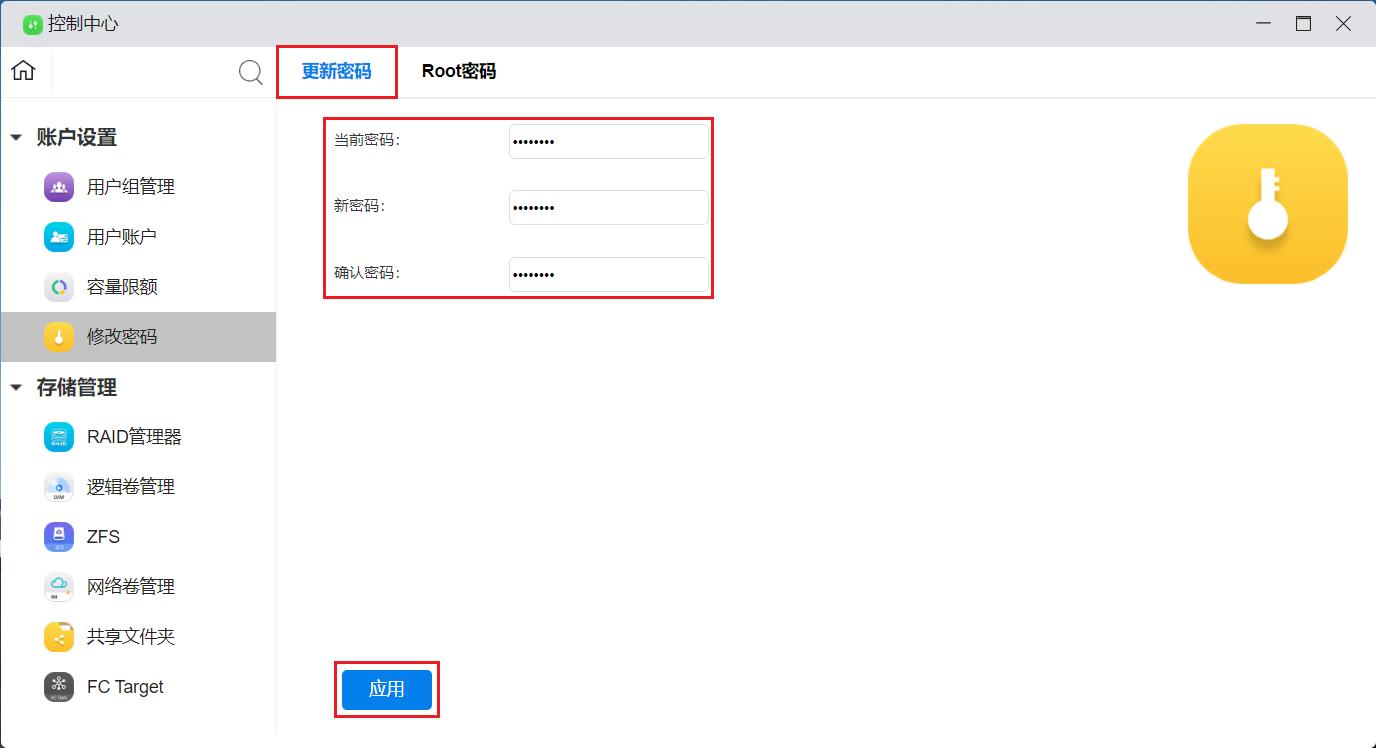1376x748 pixels.
Task: Open 用户账户 via its blue icon
Action: [59, 237]
